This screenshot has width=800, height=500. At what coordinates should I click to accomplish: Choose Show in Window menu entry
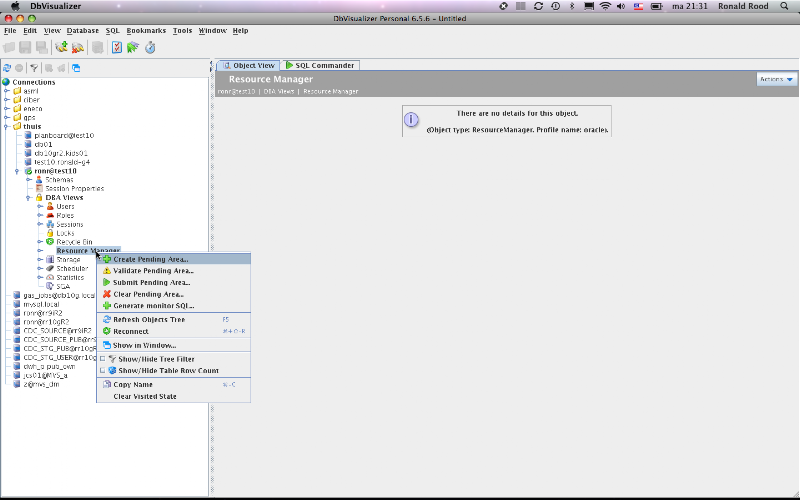[x=174, y=345]
